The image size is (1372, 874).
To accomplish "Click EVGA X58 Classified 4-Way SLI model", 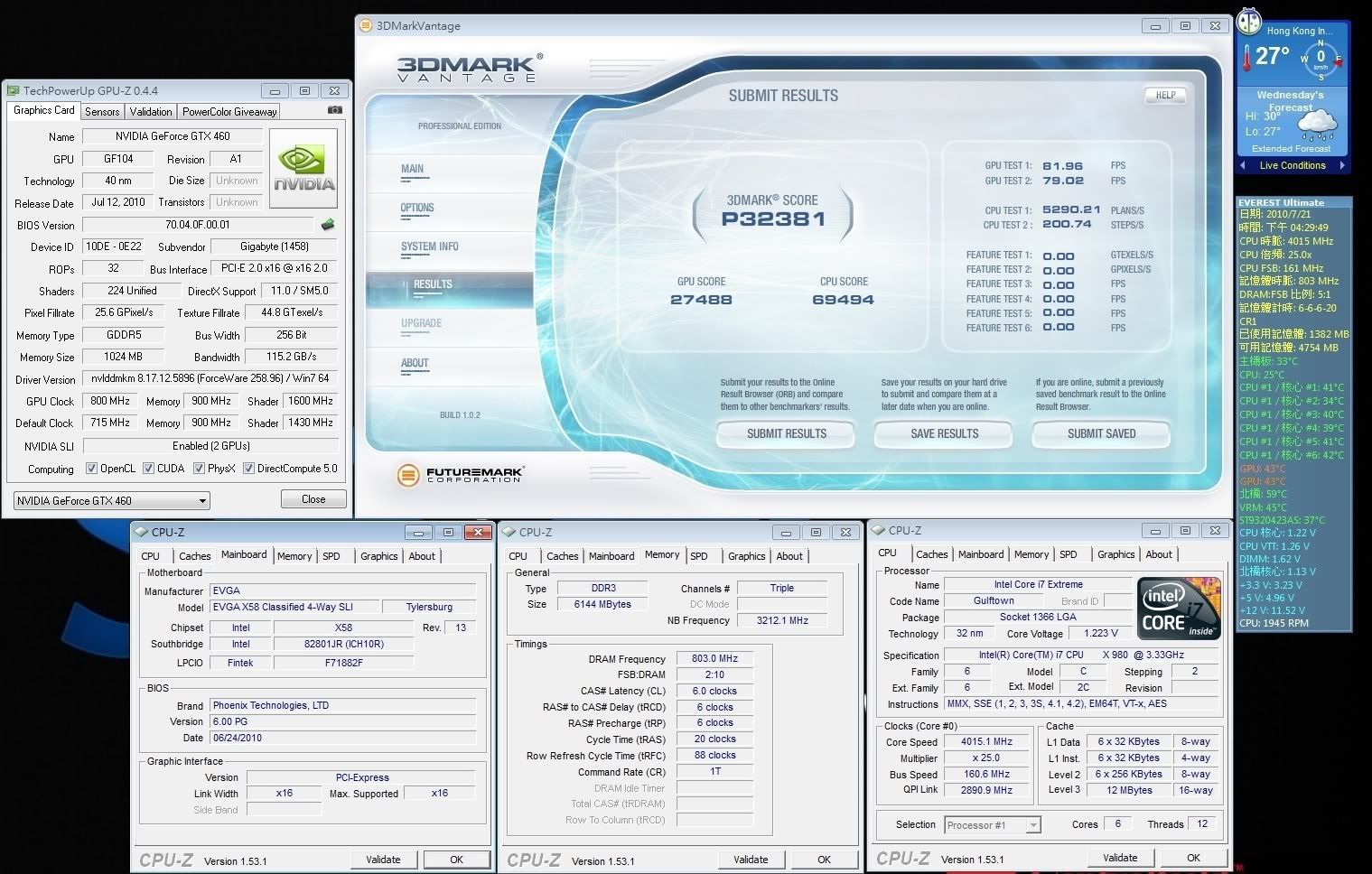I will [294, 607].
